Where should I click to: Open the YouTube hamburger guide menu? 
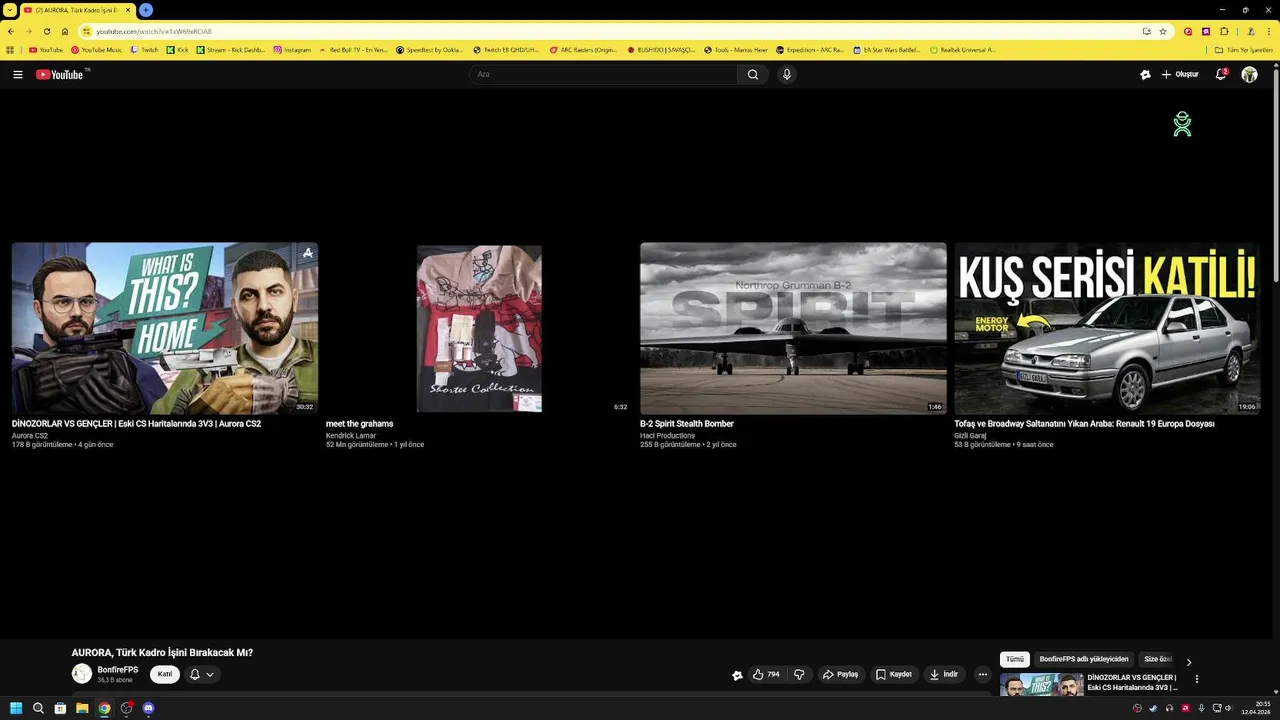(17, 74)
